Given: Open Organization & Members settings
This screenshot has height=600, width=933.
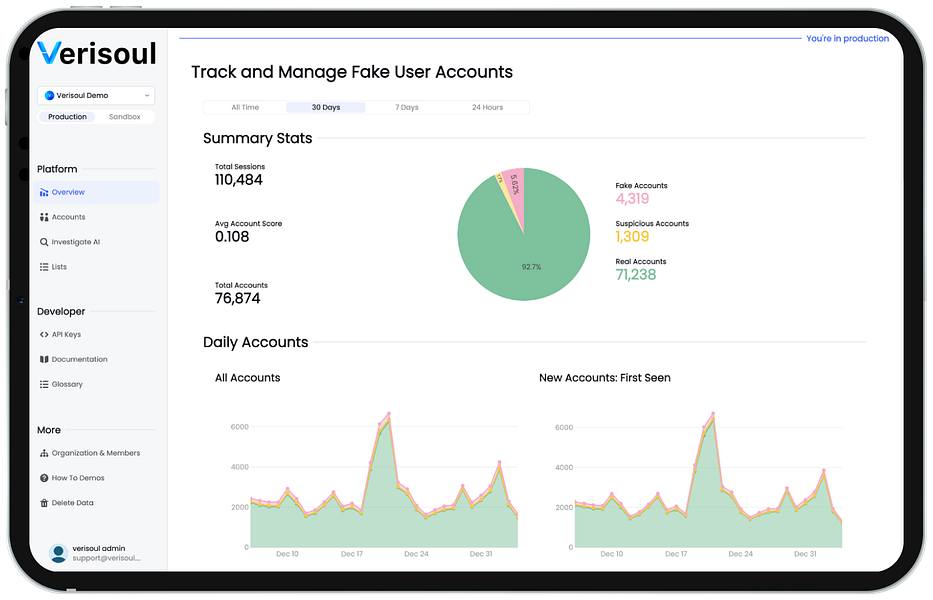Looking at the screenshot, I should (96, 454).
